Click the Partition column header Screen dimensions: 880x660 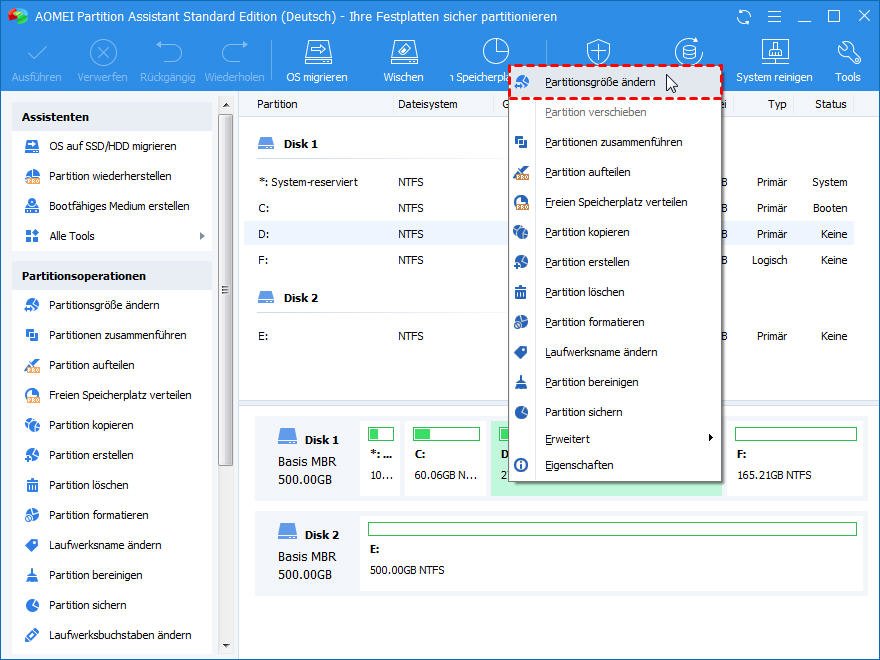(x=277, y=104)
